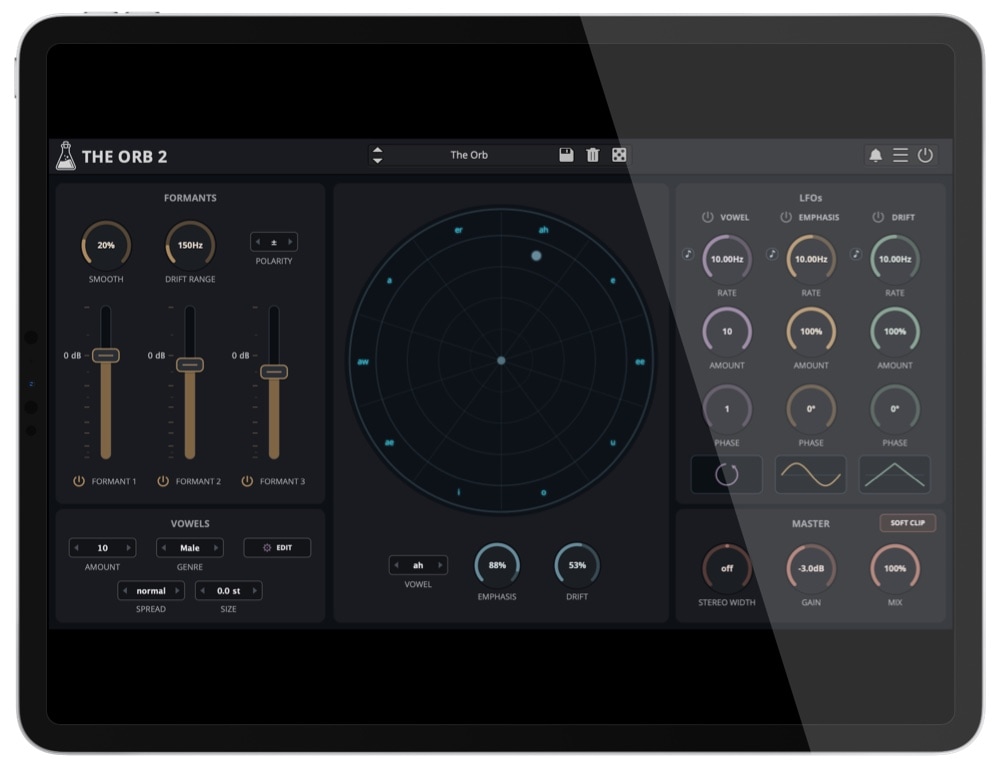Select previous vowel beside ah selector
This screenshot has height=767, width=1000.
click(x=396, y=565)
